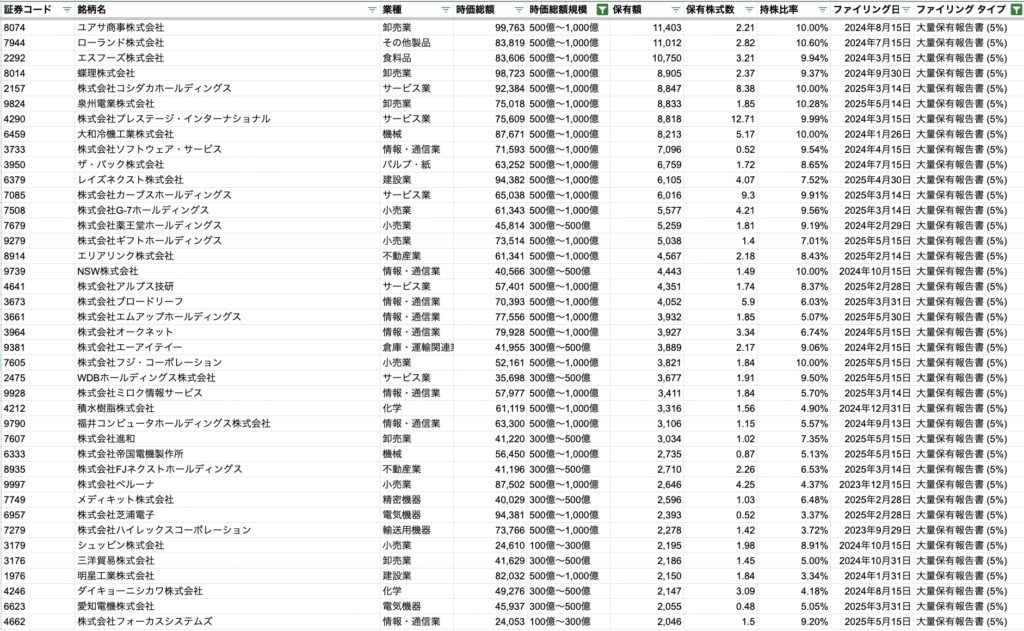
Task: Click the cell 株式会社芝浦電子
Action: pyautogui.click(x=227, y=515)
